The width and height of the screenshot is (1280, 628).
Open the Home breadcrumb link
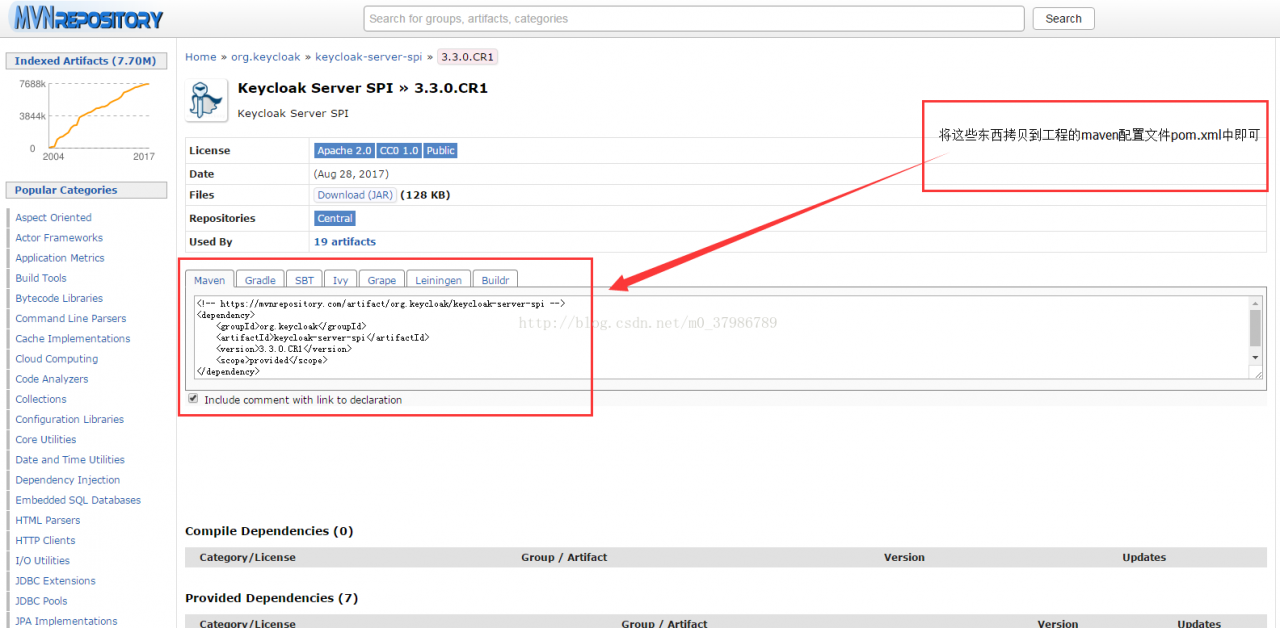(x=200, y=57)
